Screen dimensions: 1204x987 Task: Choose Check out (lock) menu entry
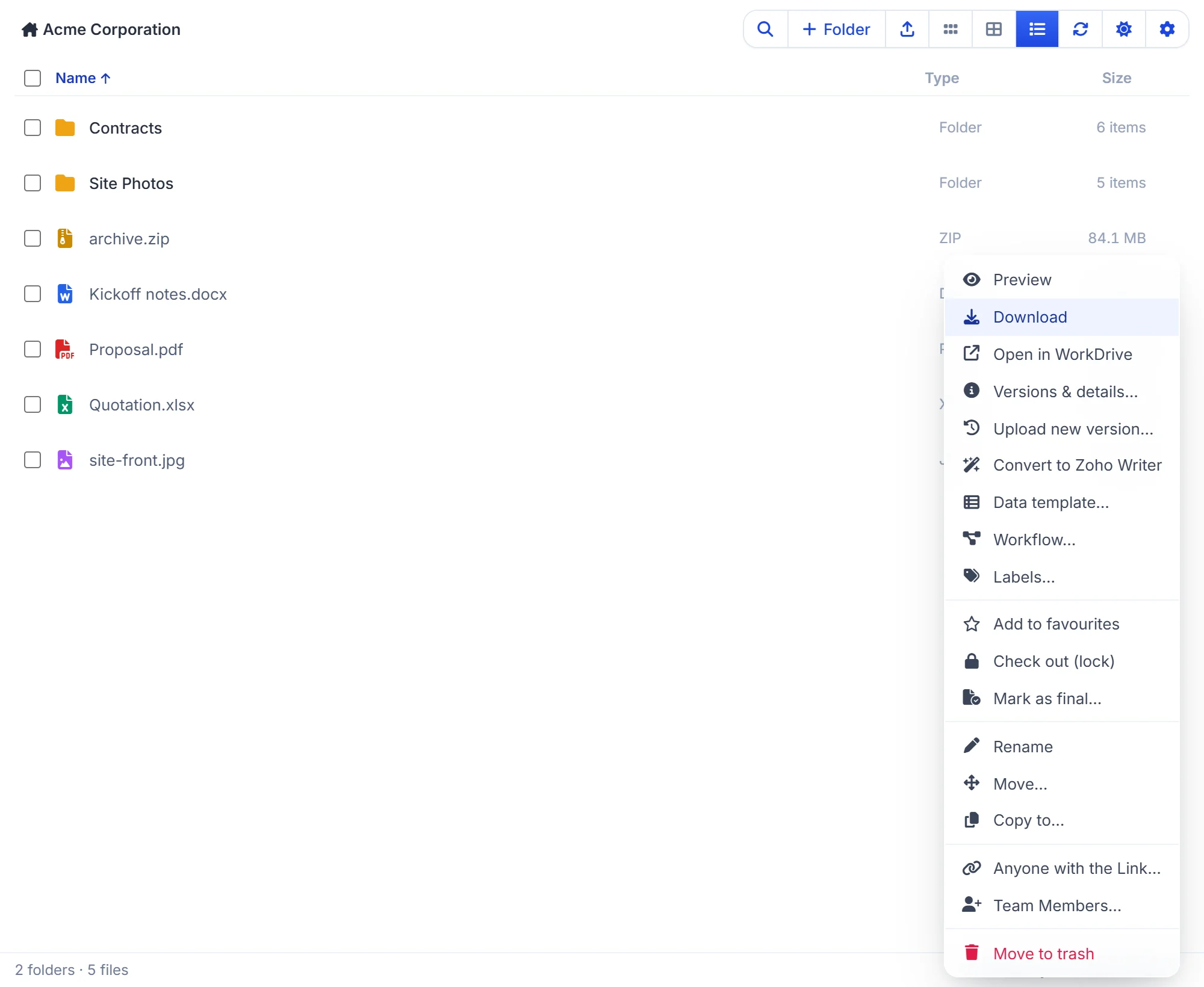coord(1062,661)
